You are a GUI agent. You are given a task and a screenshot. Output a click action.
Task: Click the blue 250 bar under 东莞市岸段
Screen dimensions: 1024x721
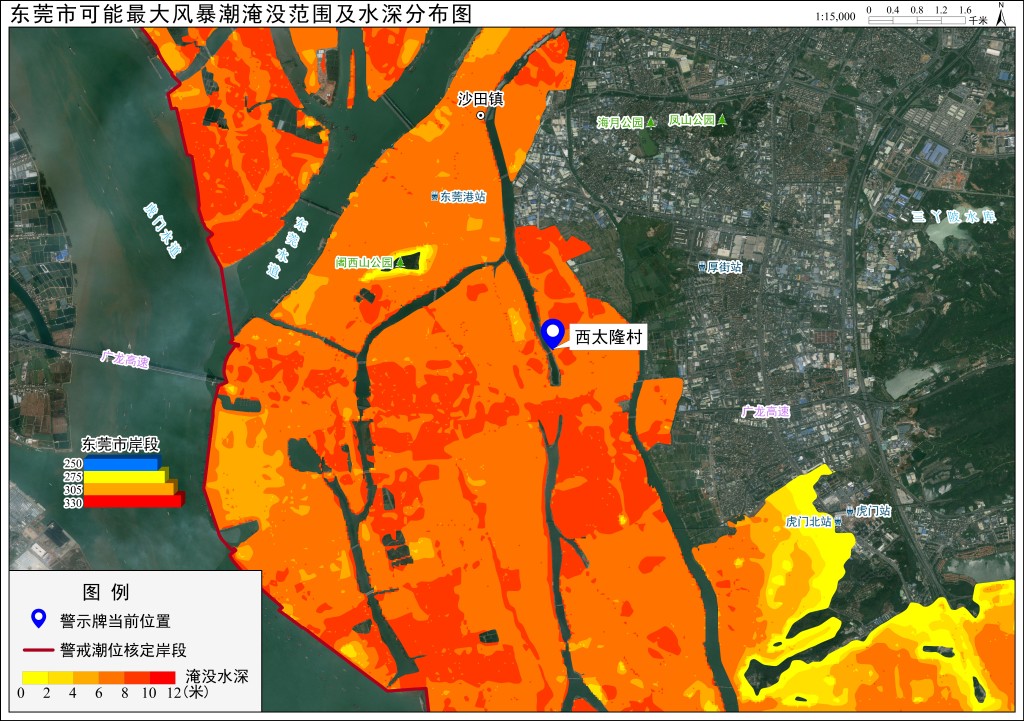click(x=122, y=464)
